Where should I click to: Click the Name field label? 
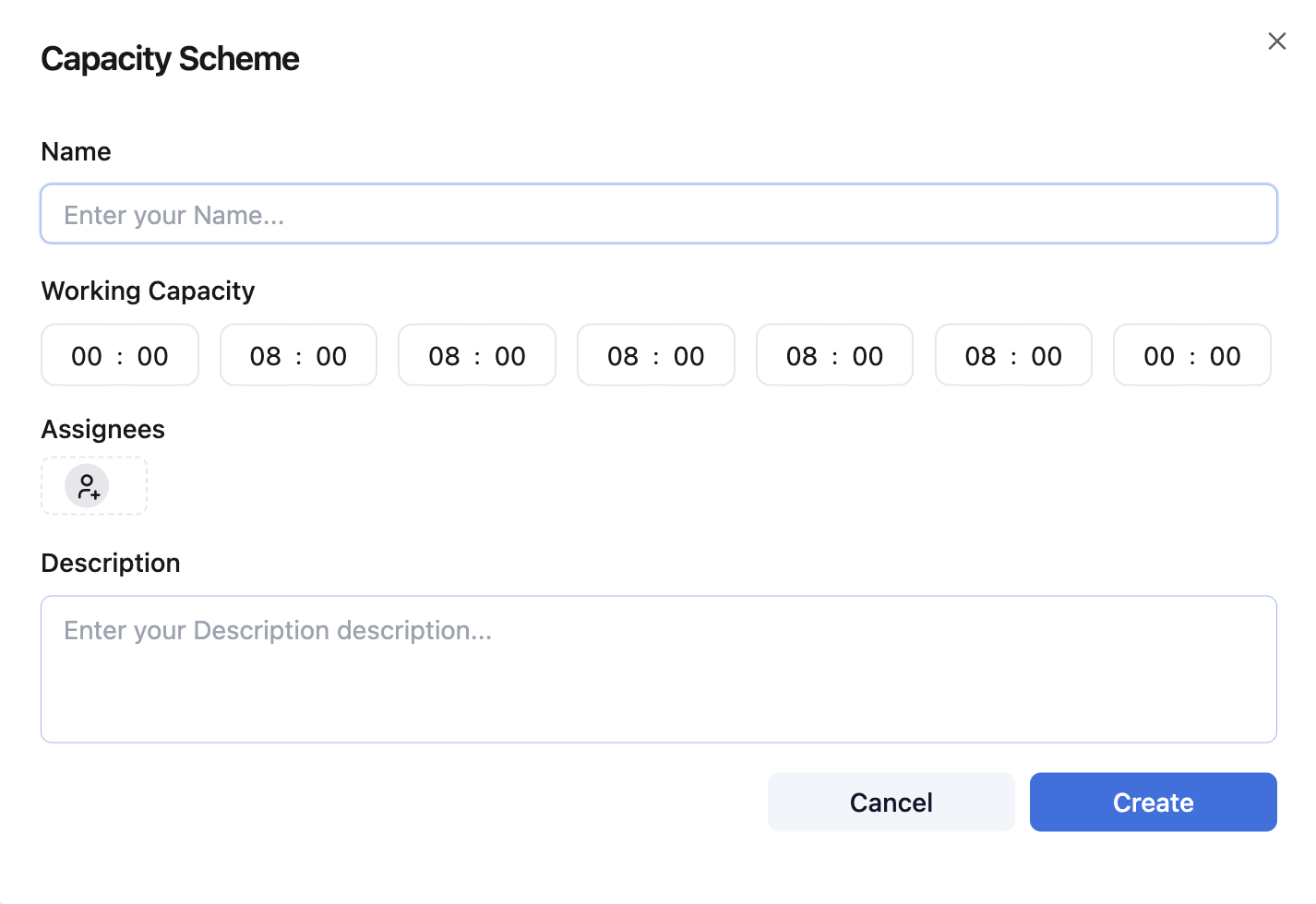click(x=76, y=151)
